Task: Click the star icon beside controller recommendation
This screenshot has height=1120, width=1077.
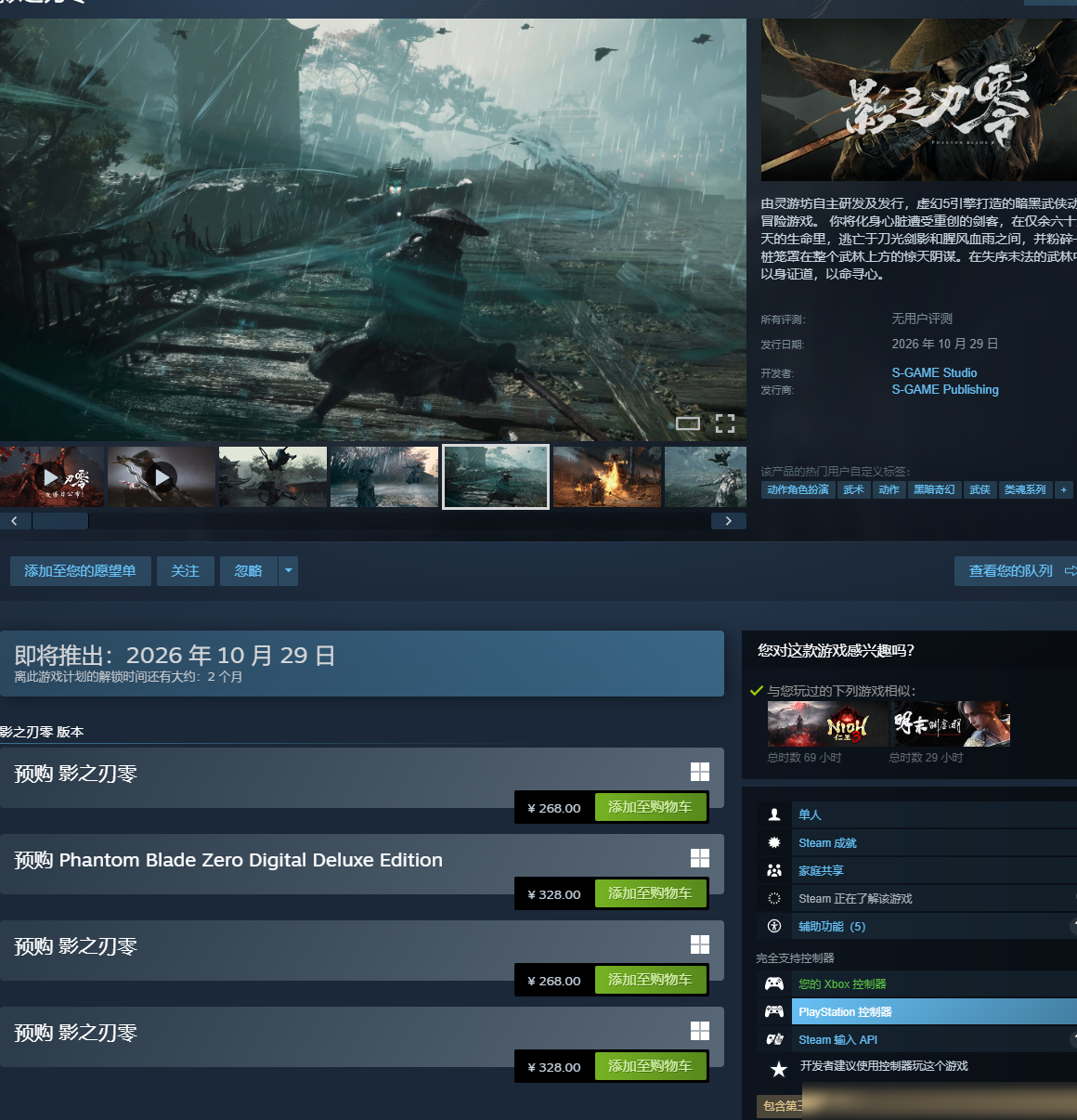Action: [x=779, y=1069]
